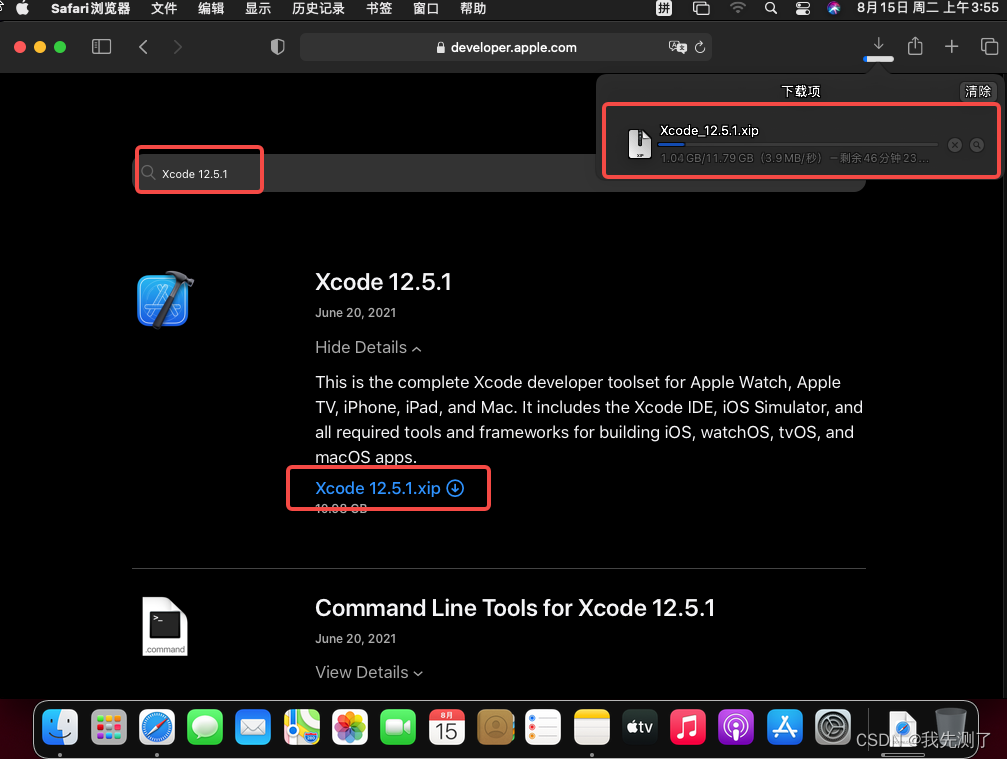This screenshot has width=1007, height=759.
Task: Toggle the downloads popover arrow icon
Action: click(x=879, y=45)
